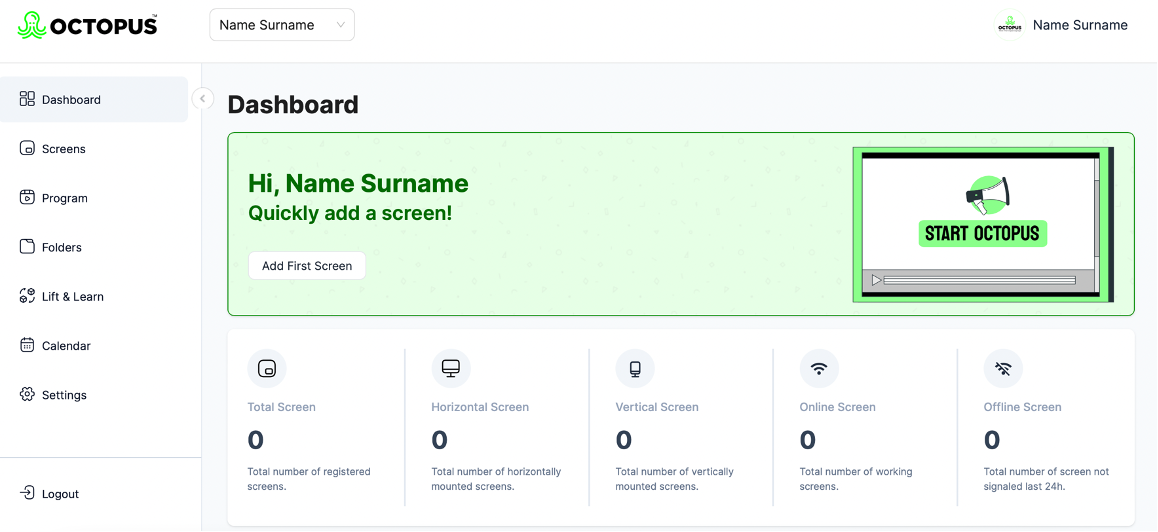Open the Screens menu item

point(64,149)
